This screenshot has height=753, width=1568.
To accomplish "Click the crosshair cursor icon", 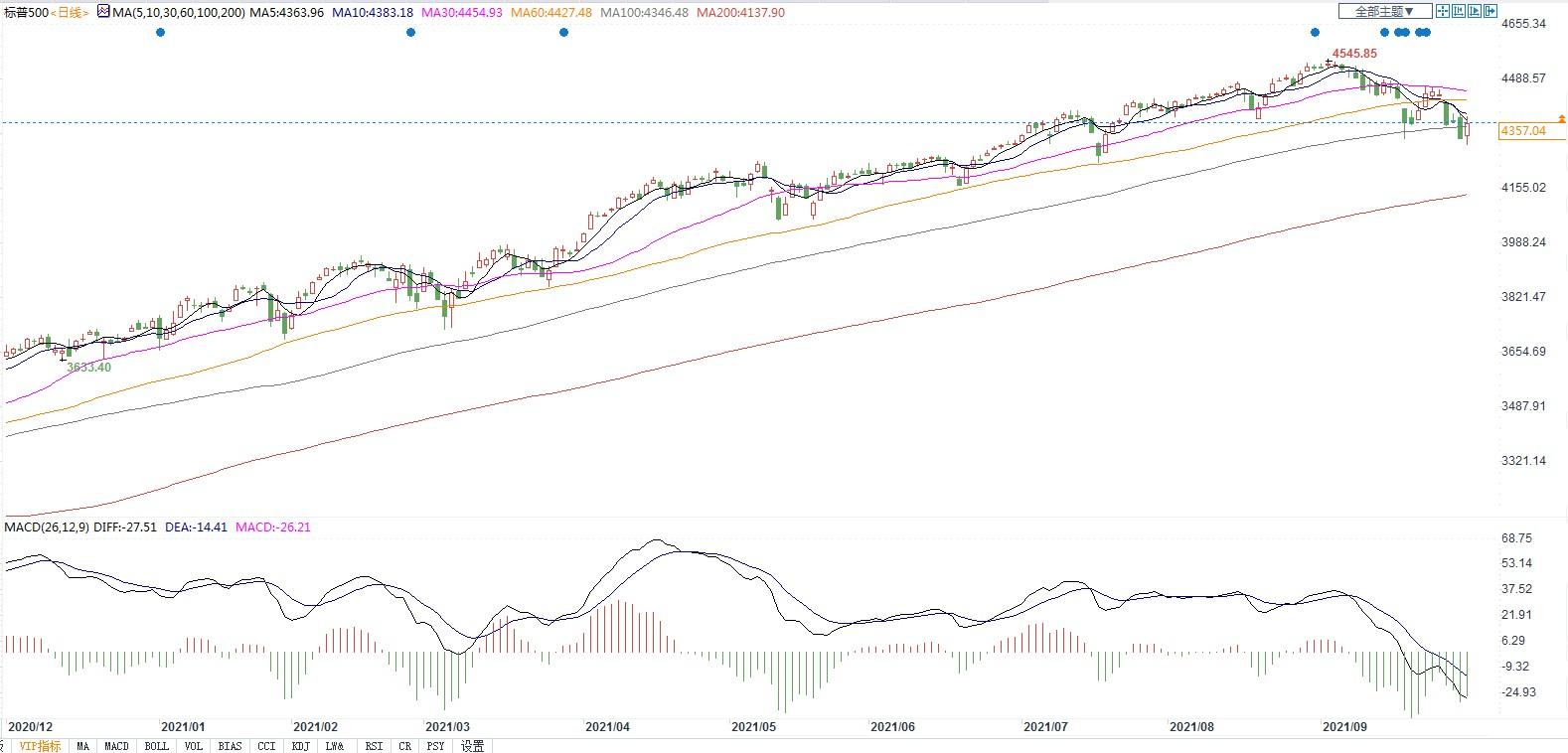I will [1443, 11].
